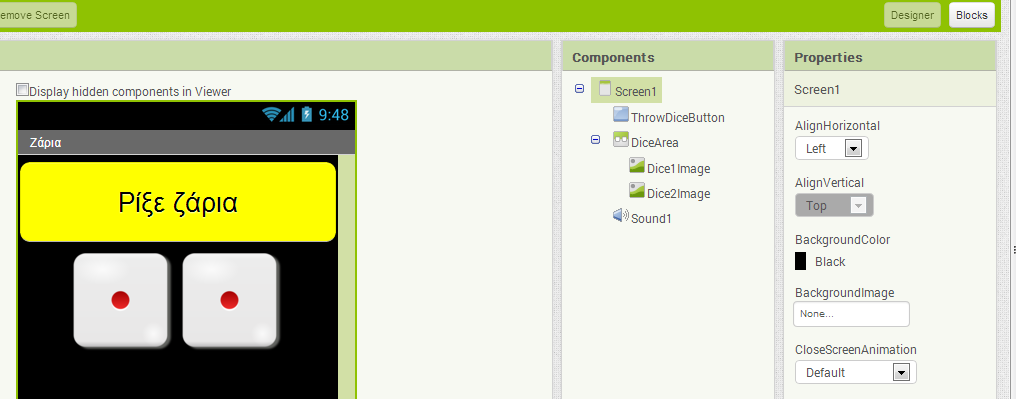Click the BackgroundImage None field

click(x=851, y=314)
